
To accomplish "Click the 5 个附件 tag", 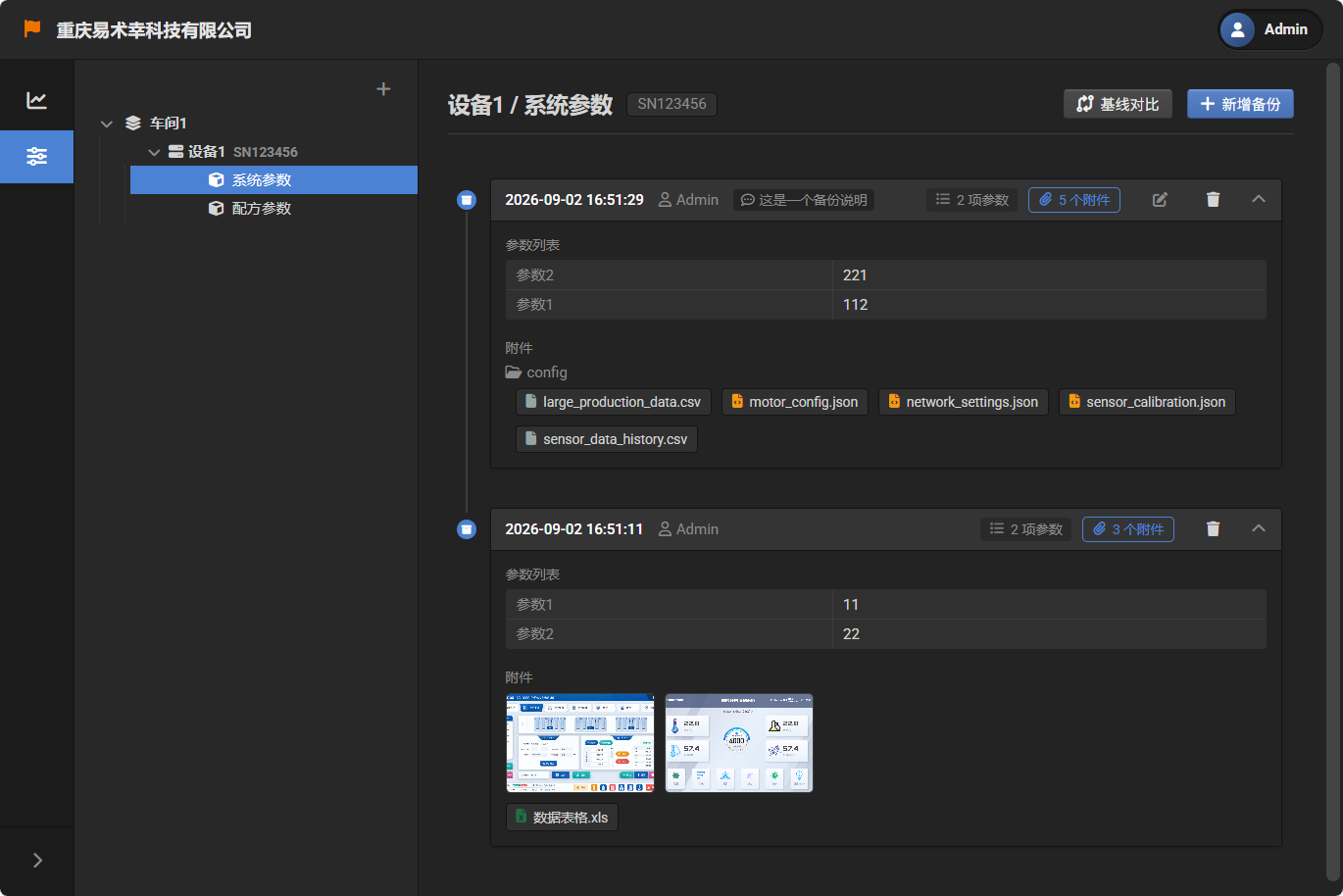I will 1074,200.
